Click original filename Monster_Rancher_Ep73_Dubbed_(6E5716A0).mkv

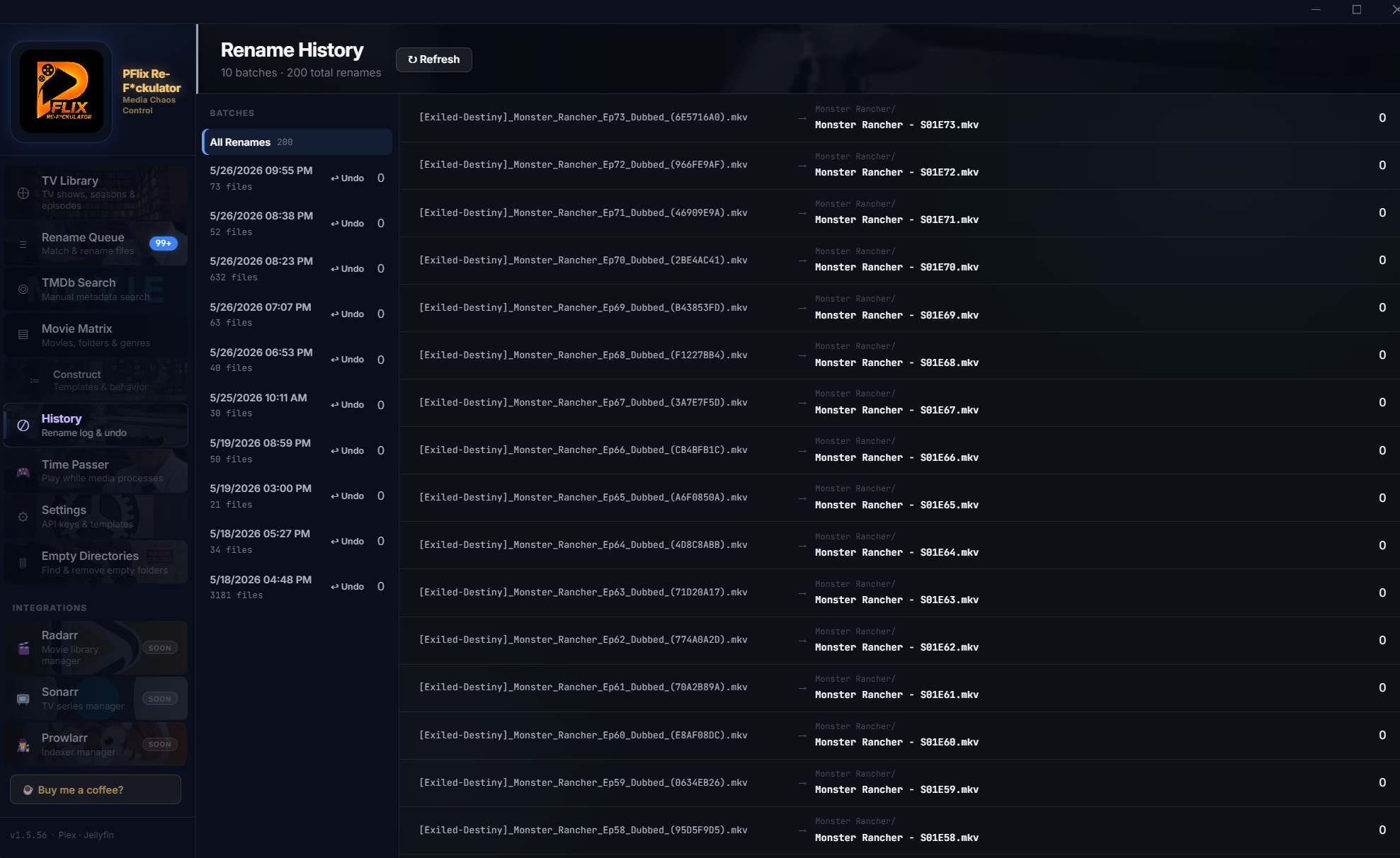click(583, 118)
